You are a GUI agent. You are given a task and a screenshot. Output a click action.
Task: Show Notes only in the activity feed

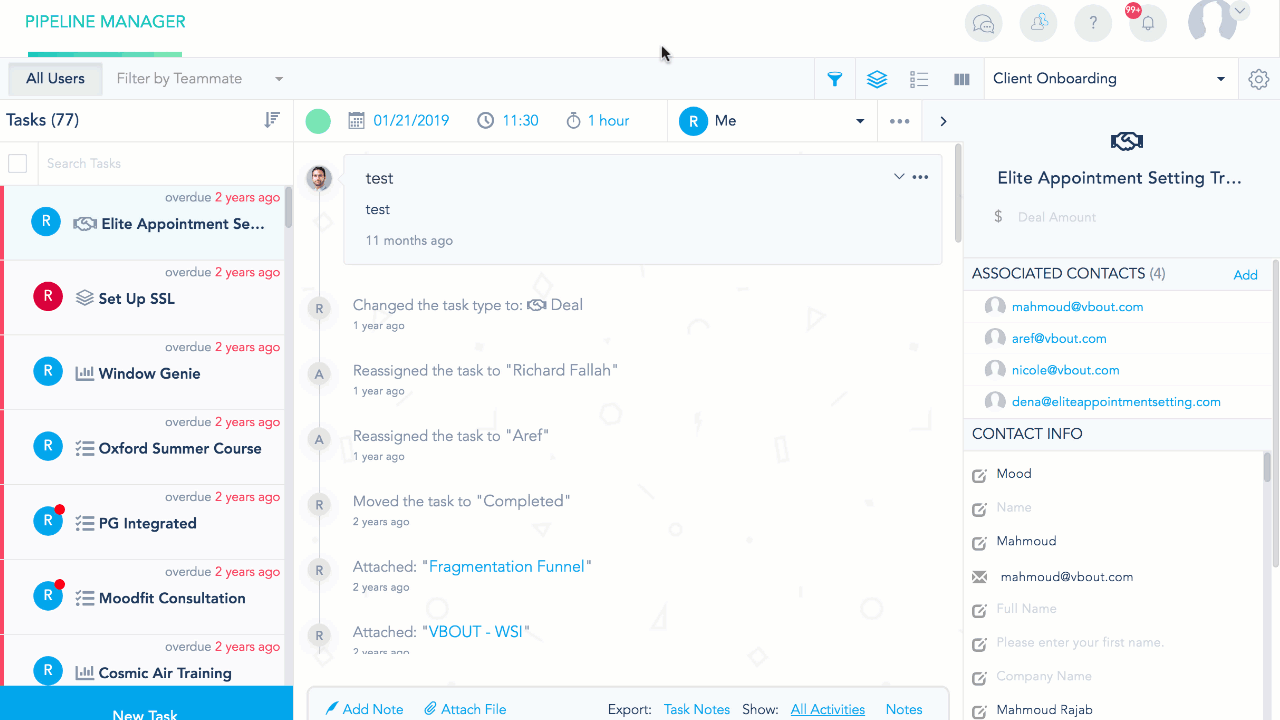pyautogui.click(x=904, y=709)
